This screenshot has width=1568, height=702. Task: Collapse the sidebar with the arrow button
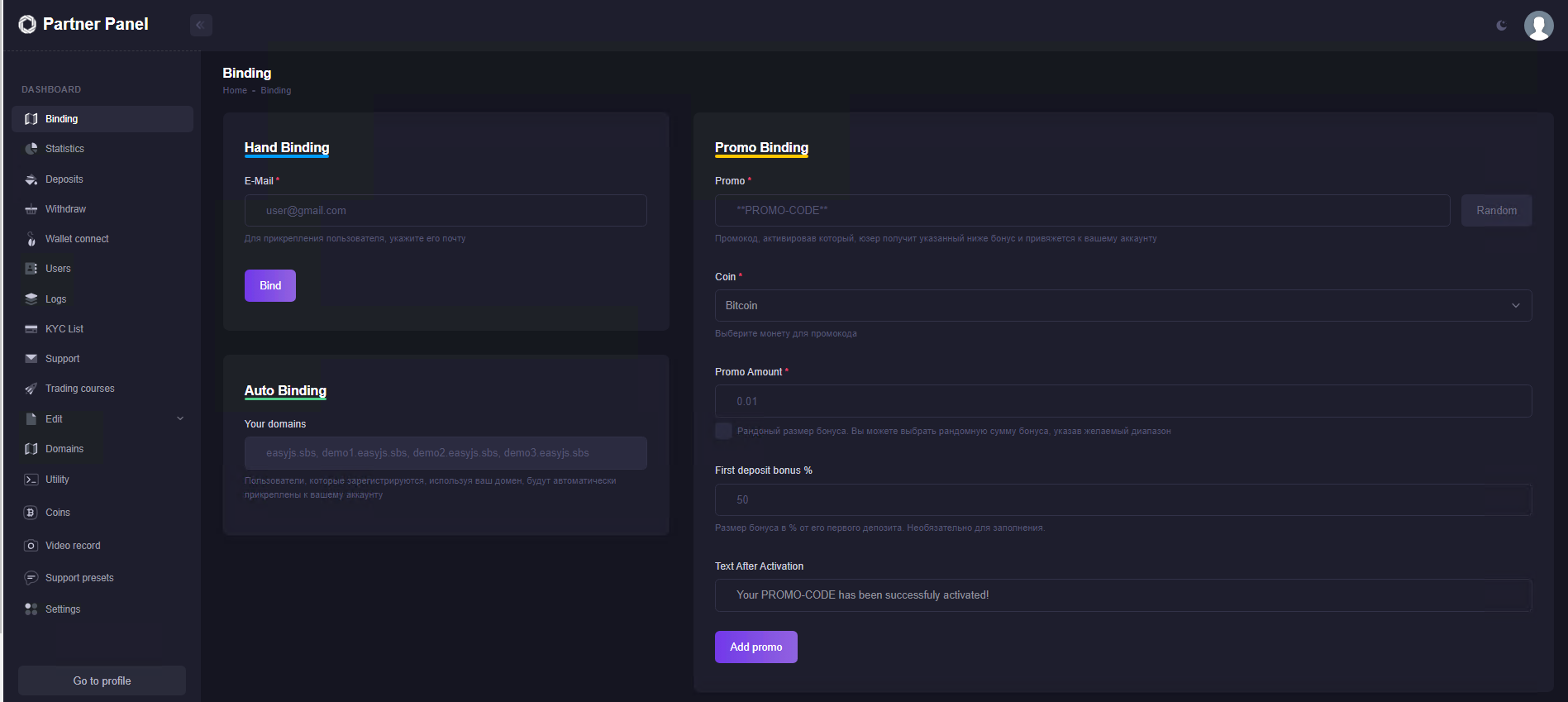pyautogui.click(x=201, y=26)
